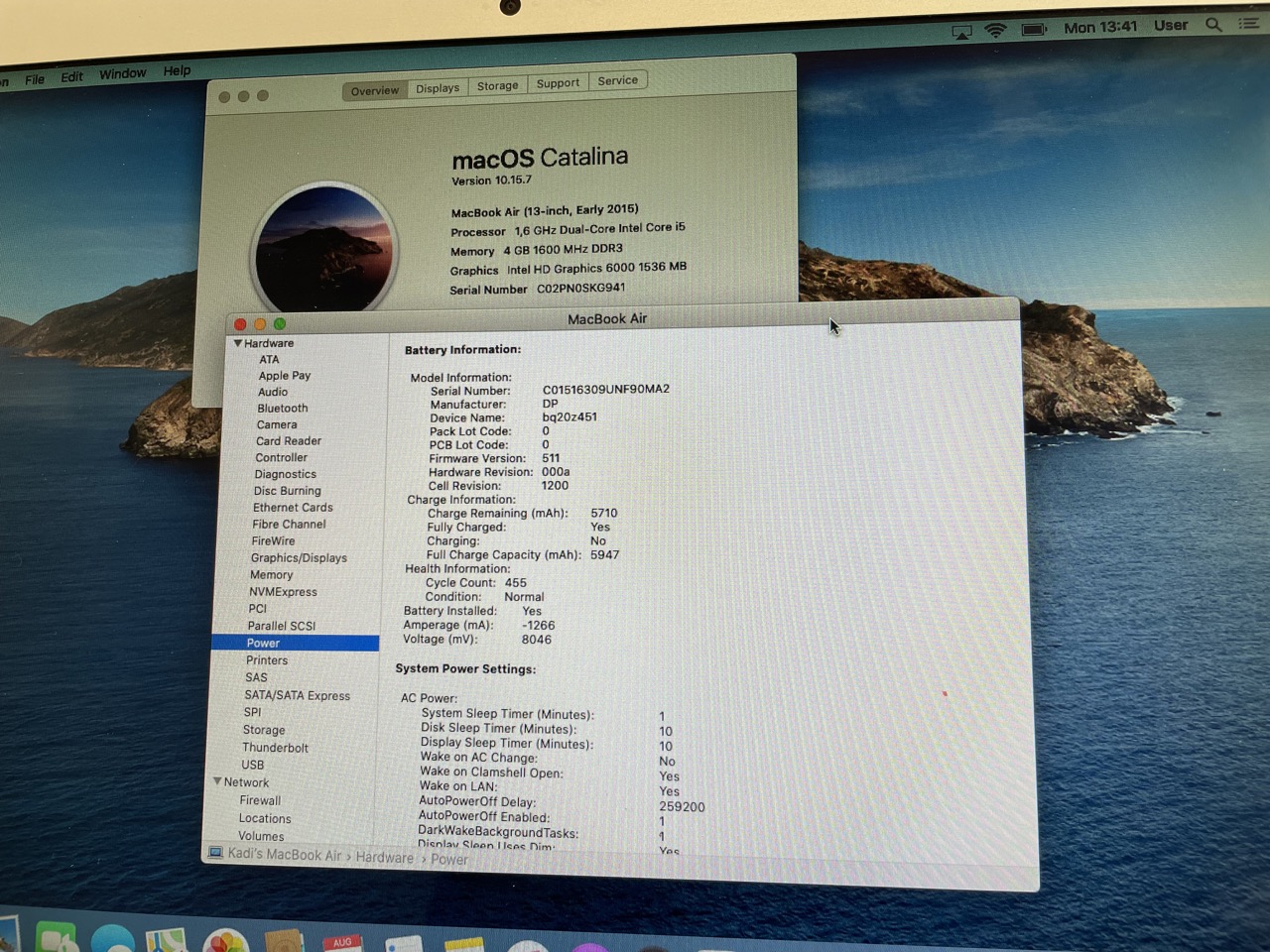Image resolution: width=1270 pixels, height=952 pixels.
Task: Open the Spotlight search magnifier icon
Action: [x=1213, y=25]
